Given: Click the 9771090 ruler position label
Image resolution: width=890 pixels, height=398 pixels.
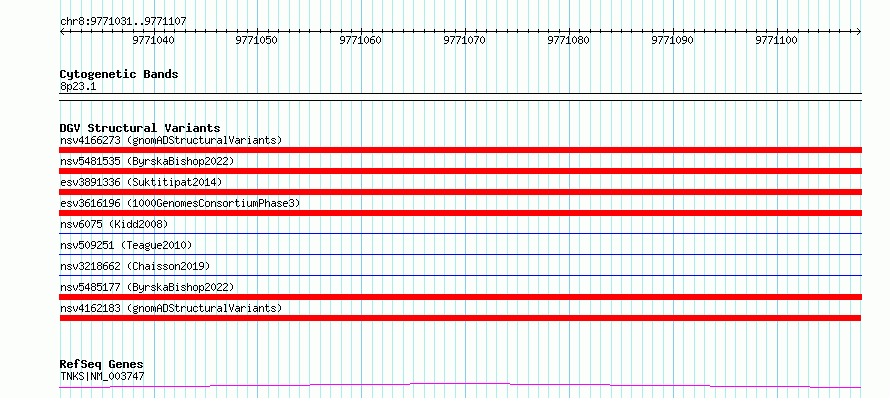Looking at the screenshot, I should pyautogui.click(x=673, y=40).
